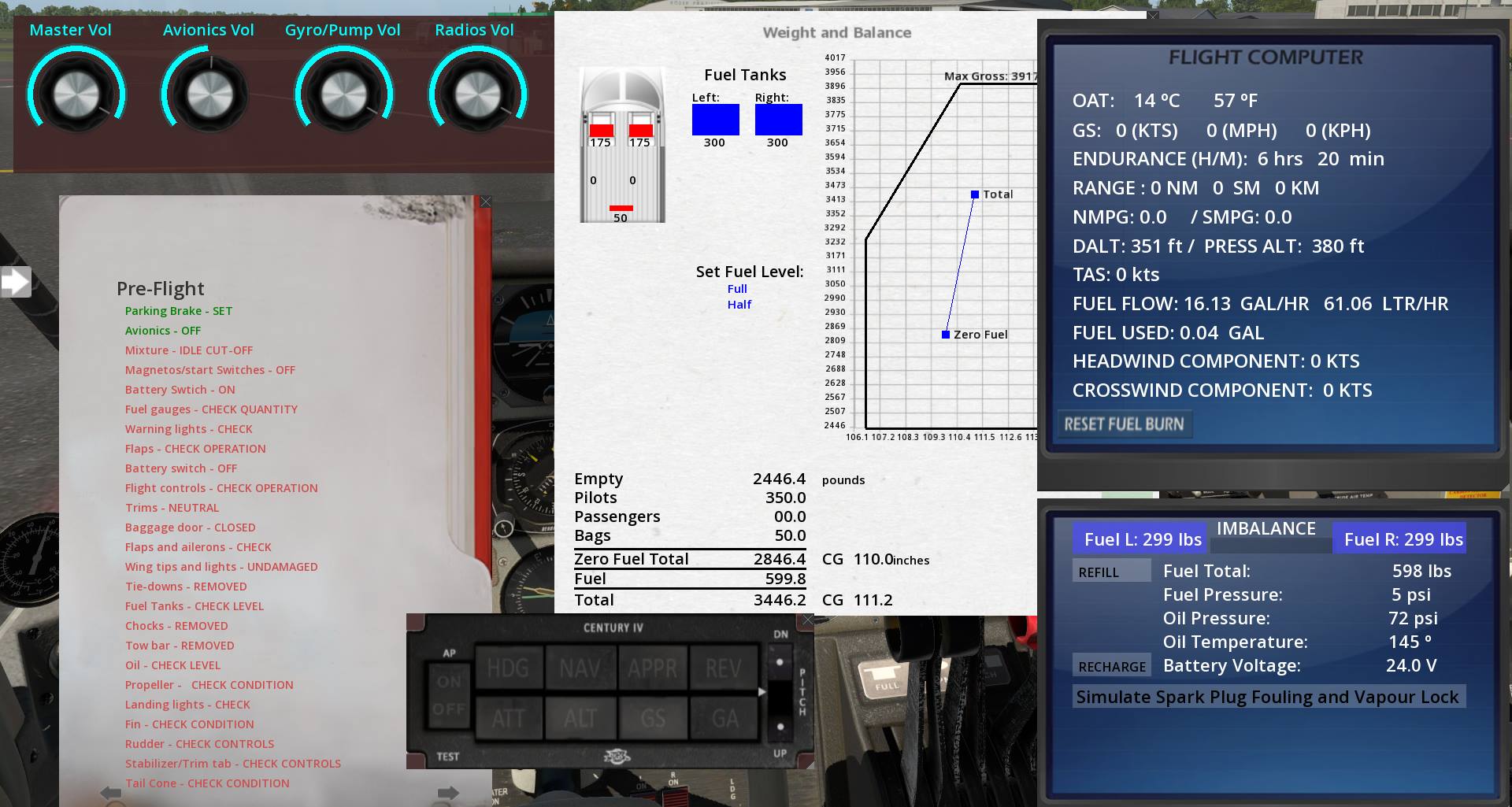Image resolution: width=1512 pixels, height=807 pixels.
Task: Click right rear passenger seat weight value
Action: tap(633, 180)
